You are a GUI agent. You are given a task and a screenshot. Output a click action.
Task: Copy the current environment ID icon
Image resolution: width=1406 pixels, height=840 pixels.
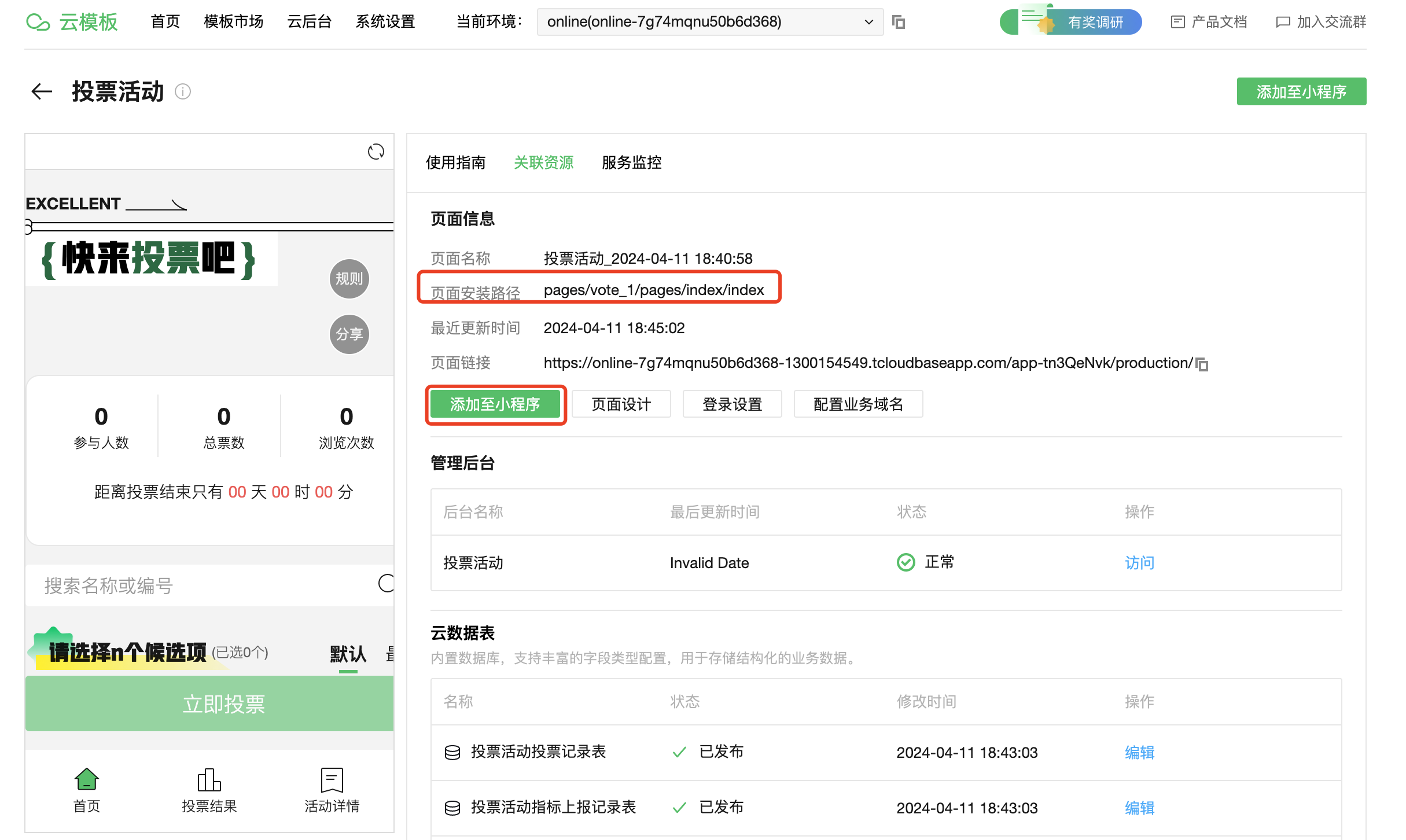tap(899, 22)
